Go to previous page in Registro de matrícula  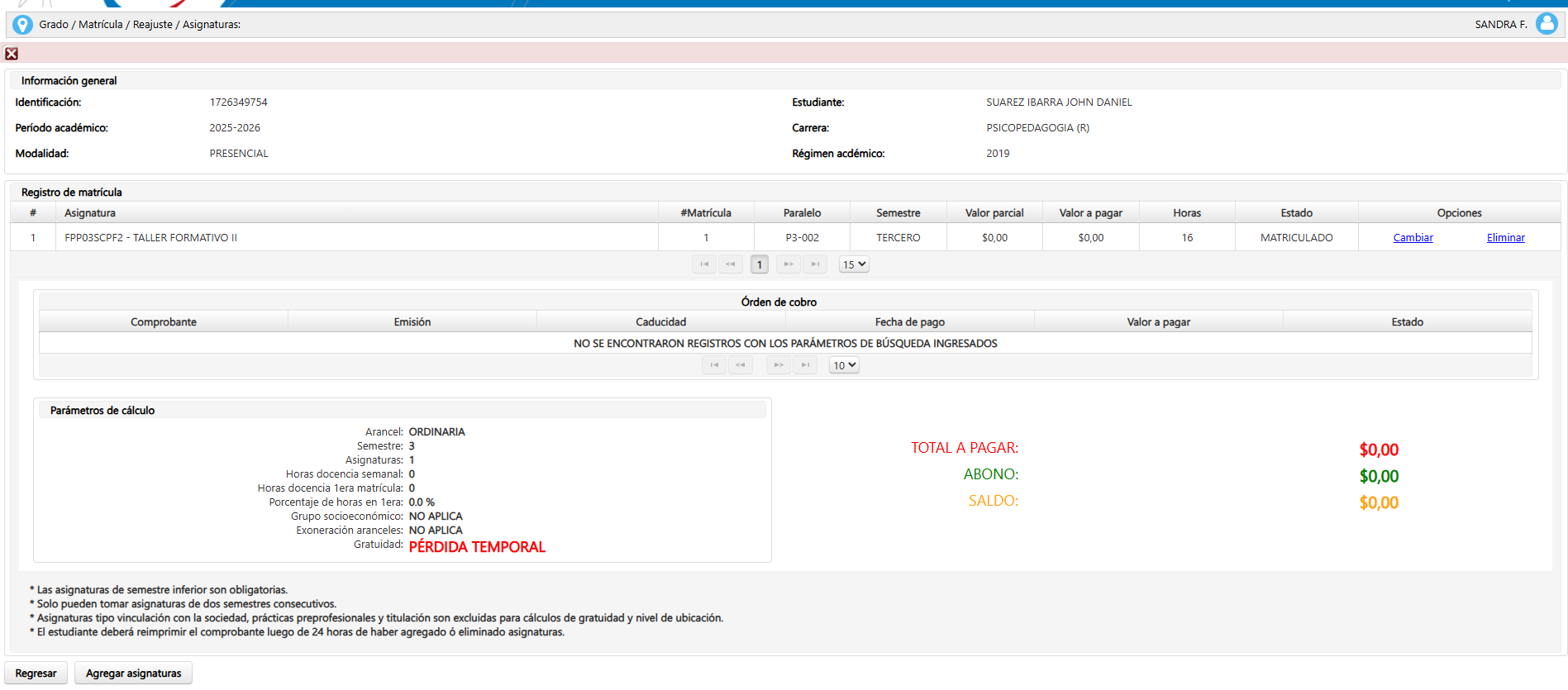click(731, 264)
